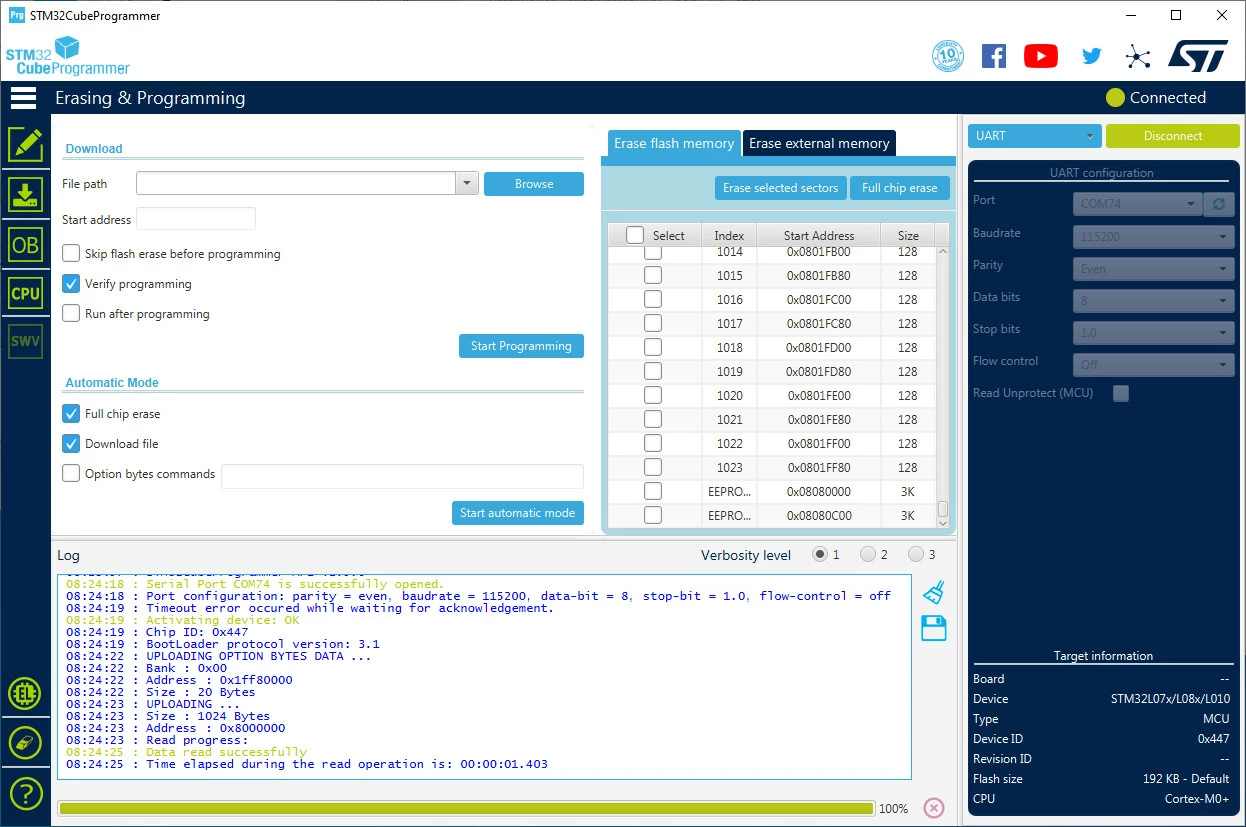Open Memory & File editing pencil icon
1246x827 pixels.
(x=25, y=145)
